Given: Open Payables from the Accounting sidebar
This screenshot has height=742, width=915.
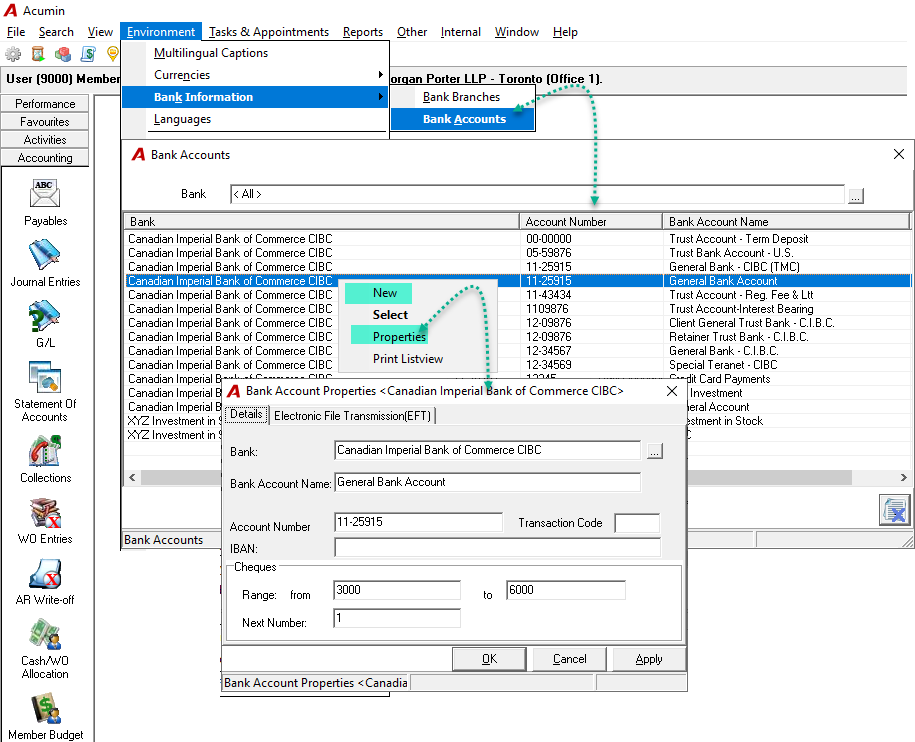Looking at the screenshot, I should coord(45,202).
